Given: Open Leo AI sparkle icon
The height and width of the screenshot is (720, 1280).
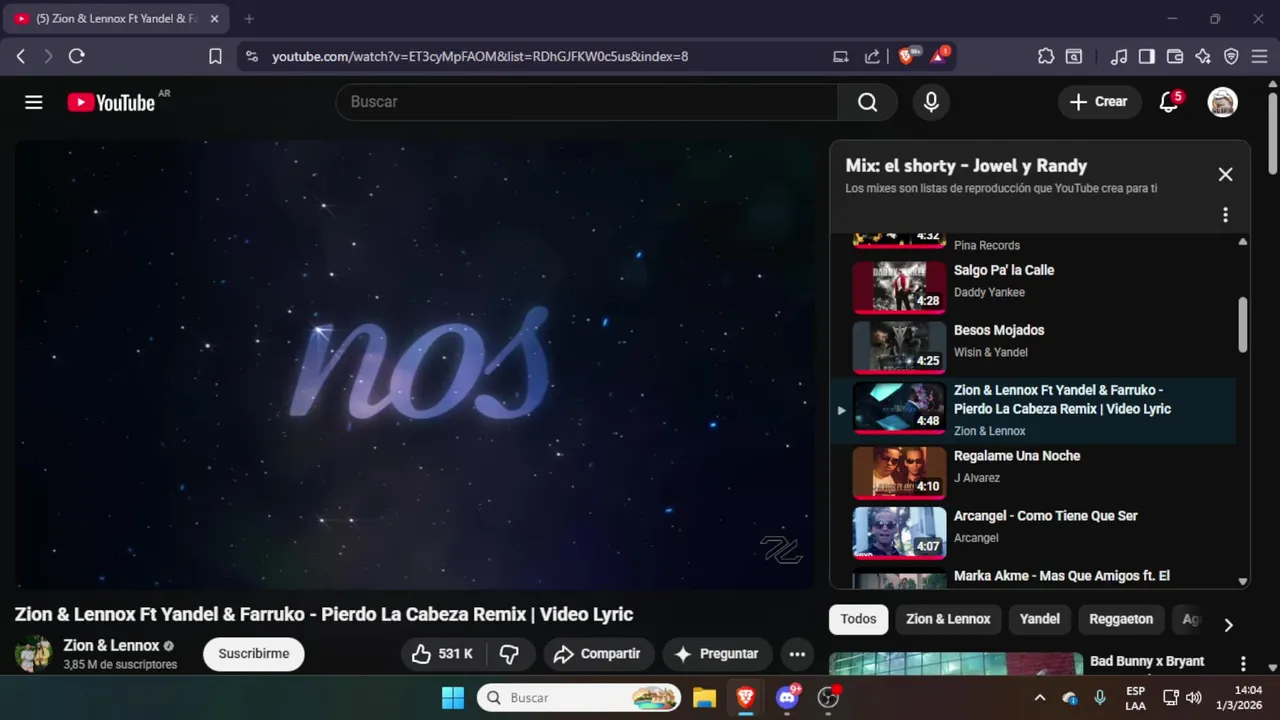Looking at the screenshot, I should pos(1203,56).
